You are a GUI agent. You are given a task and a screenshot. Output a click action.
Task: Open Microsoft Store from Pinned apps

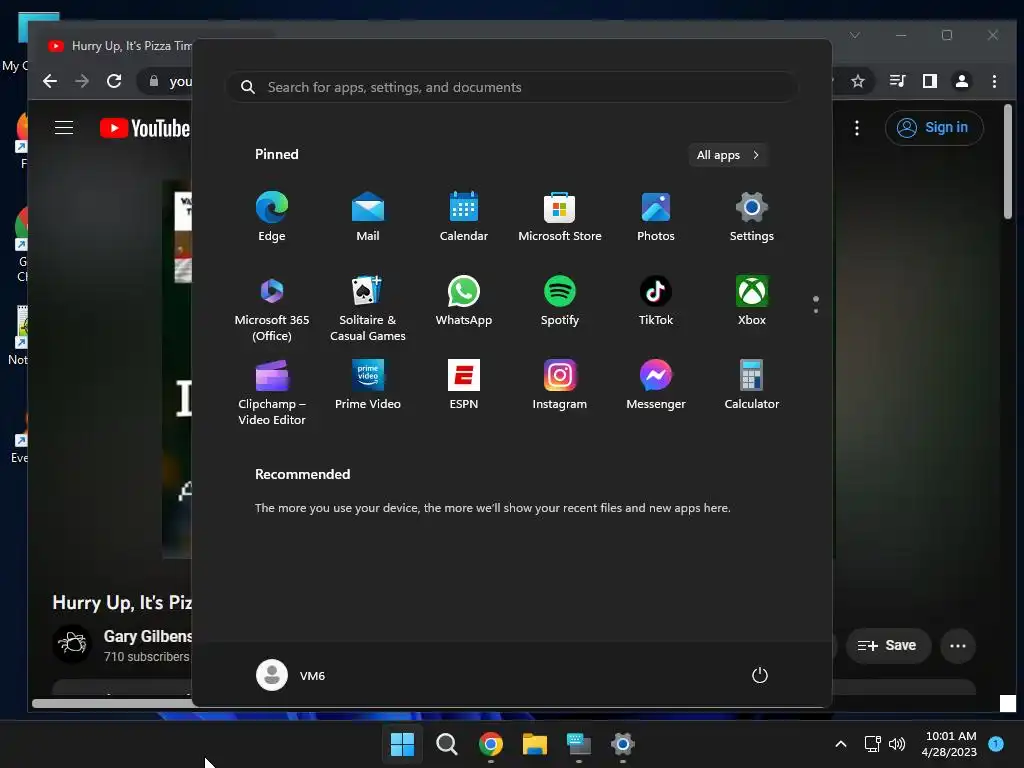tap(560, 217)
